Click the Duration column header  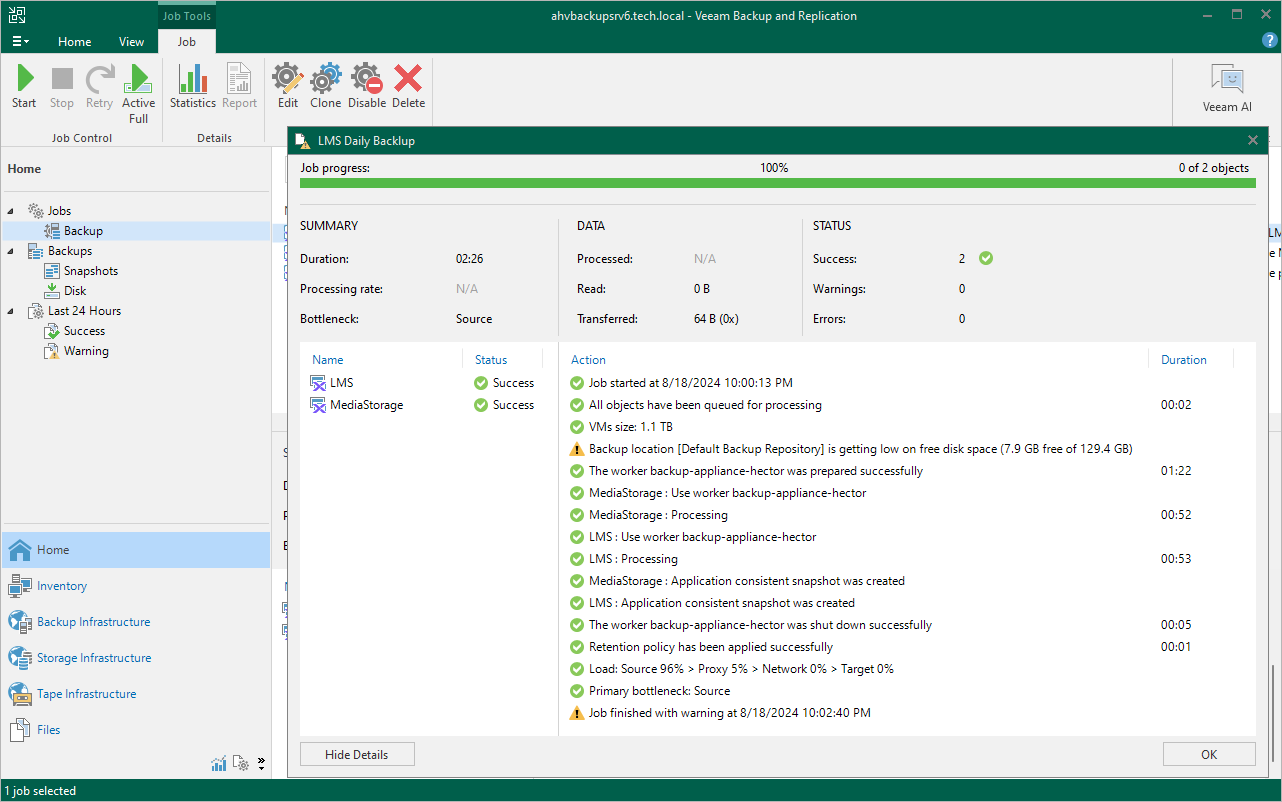(x=1184, y=360)
